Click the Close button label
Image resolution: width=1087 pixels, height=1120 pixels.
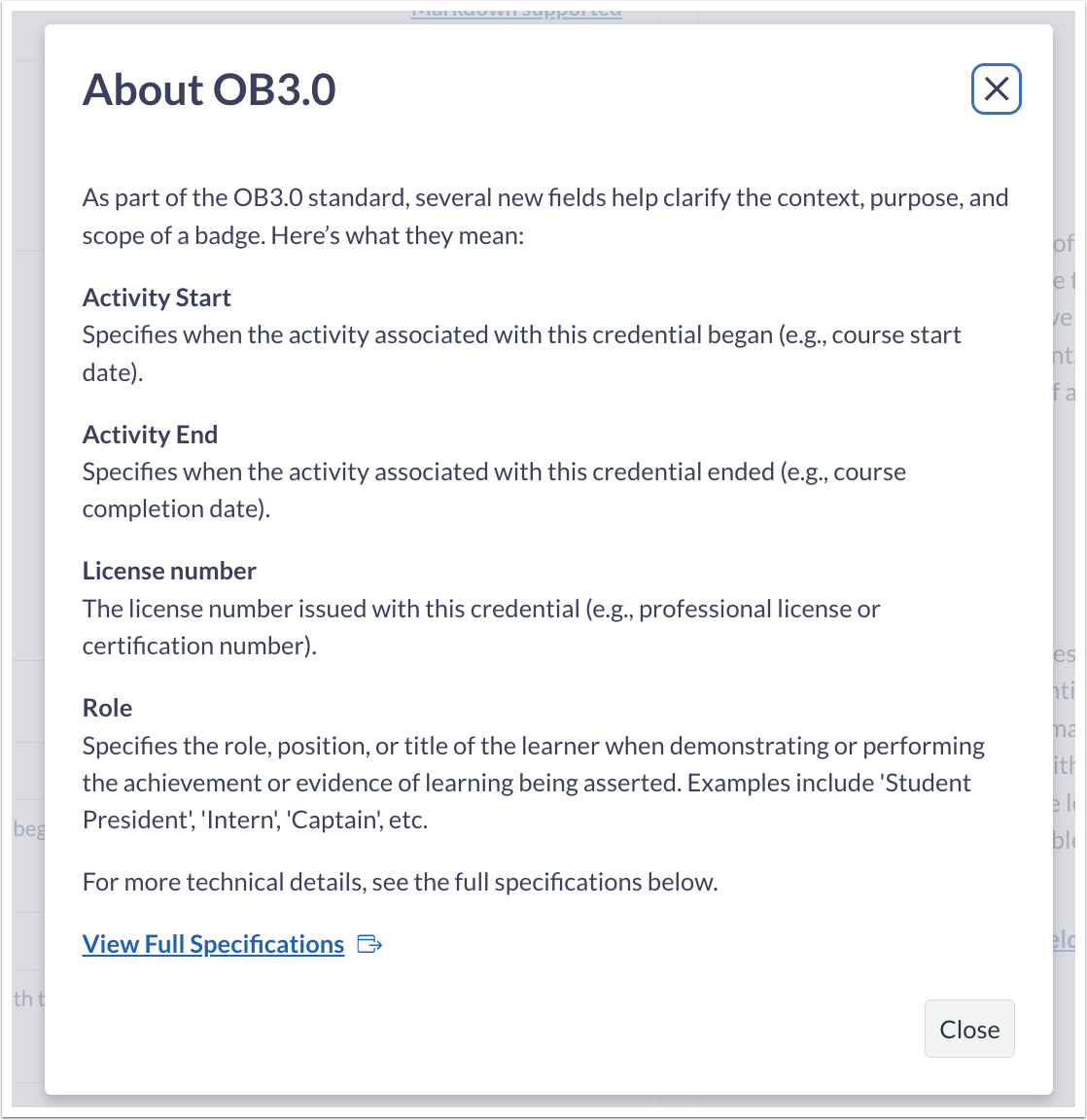[x=969, y=1029]
